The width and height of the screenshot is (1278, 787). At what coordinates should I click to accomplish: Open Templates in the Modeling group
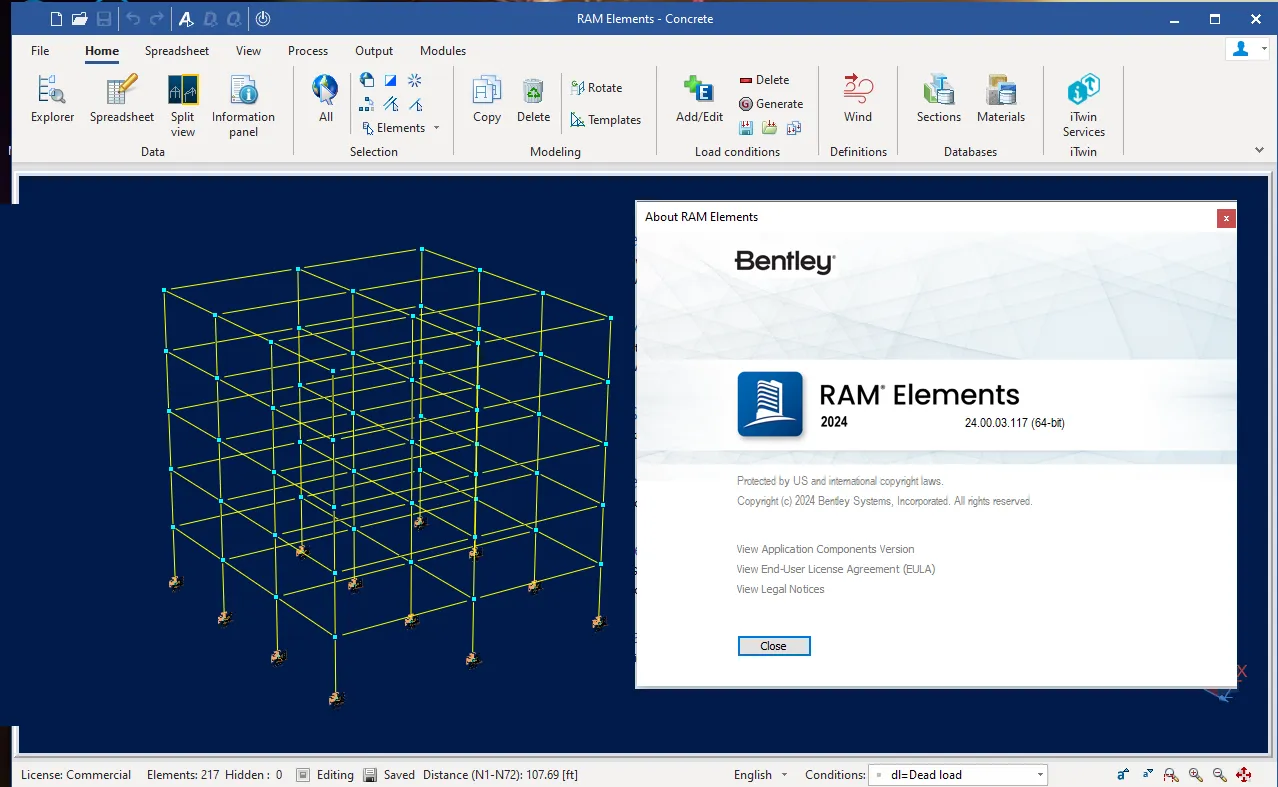click(x=606, y=120)
